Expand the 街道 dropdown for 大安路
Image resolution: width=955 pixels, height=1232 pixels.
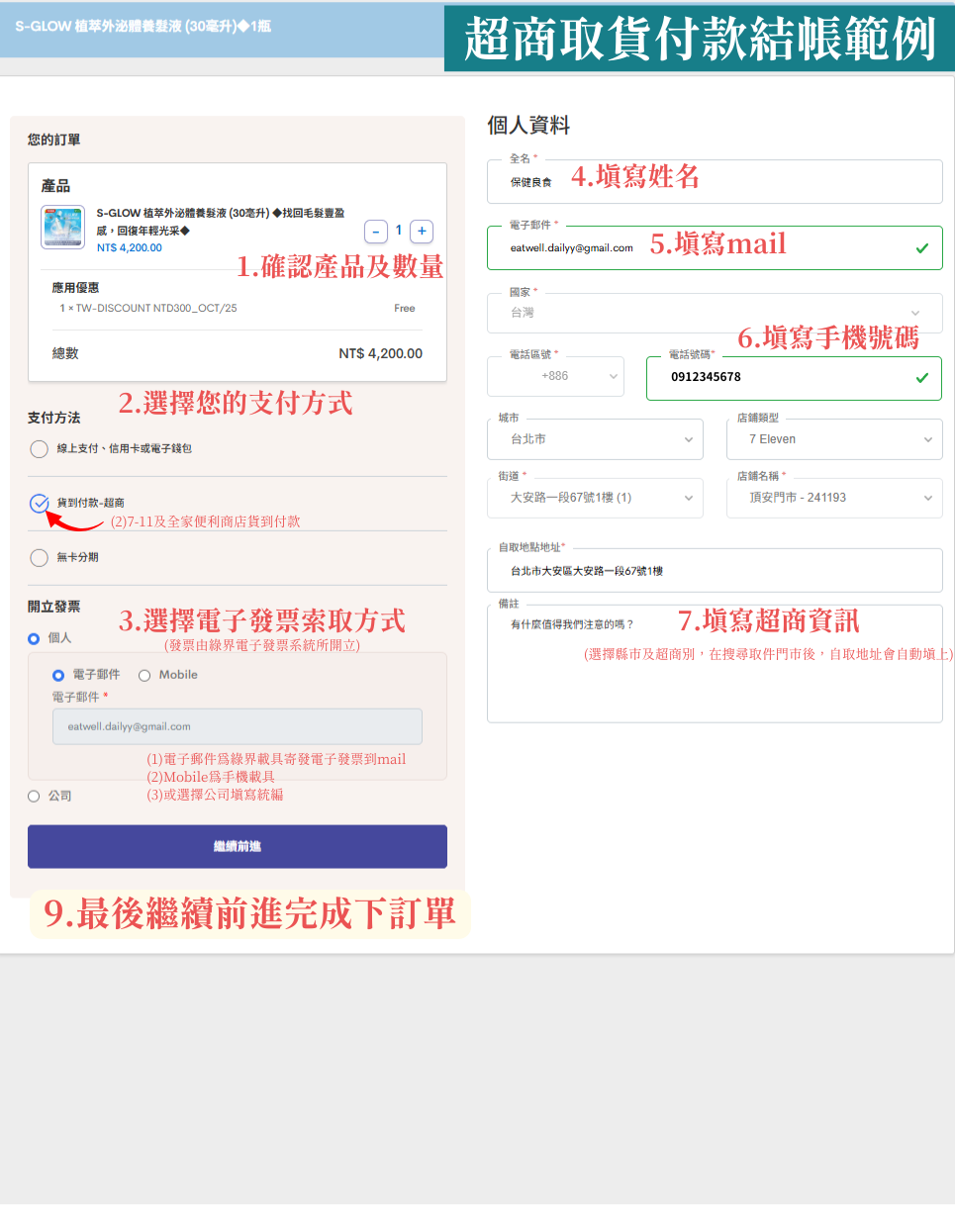[595, 498]
